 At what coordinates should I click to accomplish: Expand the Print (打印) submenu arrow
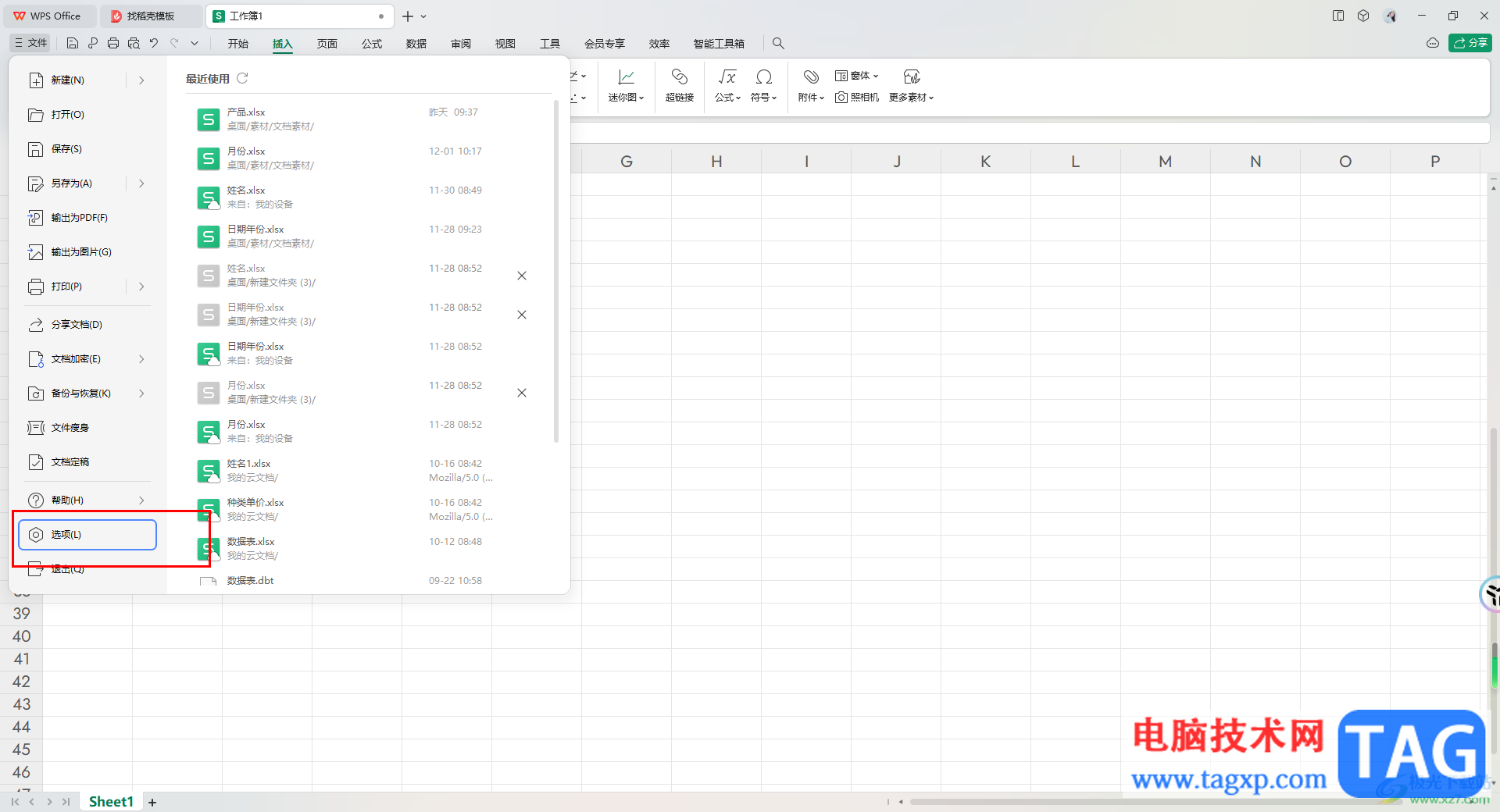[141, 287]
